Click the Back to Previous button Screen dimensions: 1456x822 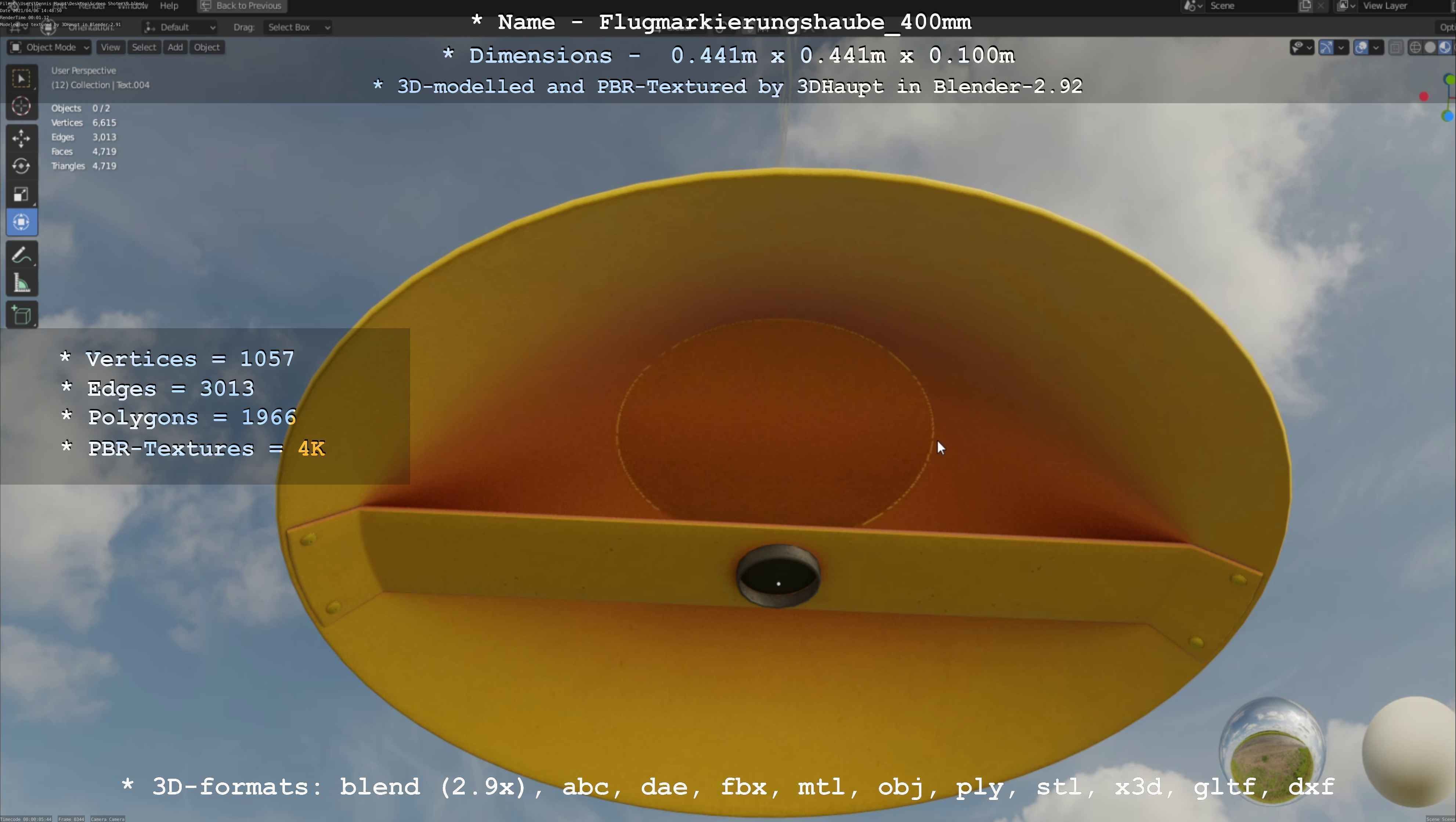[242, 6]
